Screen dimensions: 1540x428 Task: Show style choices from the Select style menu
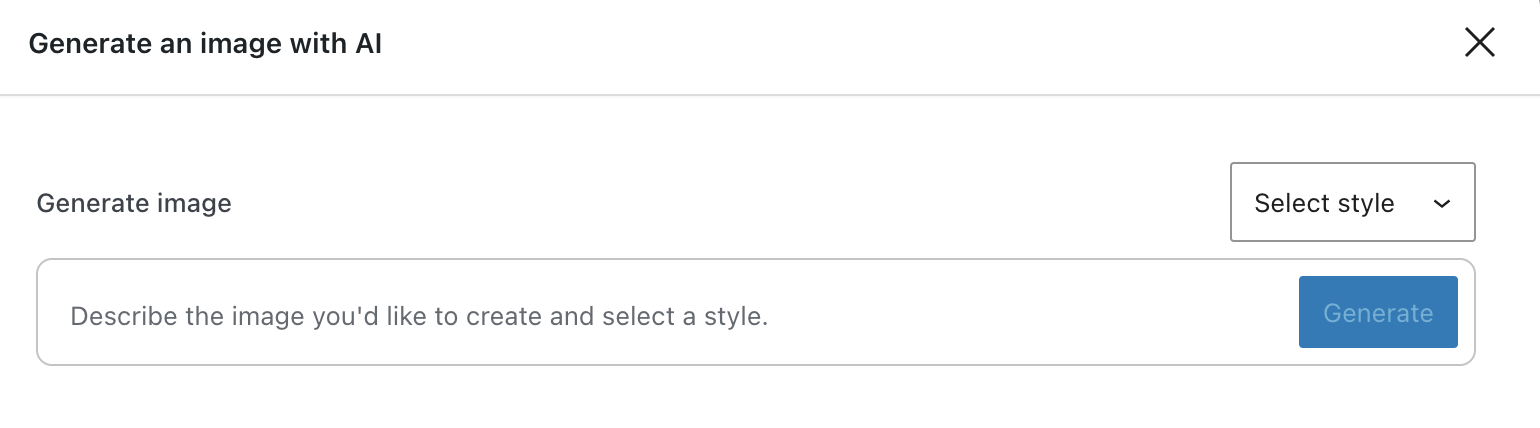(1352, 203)
